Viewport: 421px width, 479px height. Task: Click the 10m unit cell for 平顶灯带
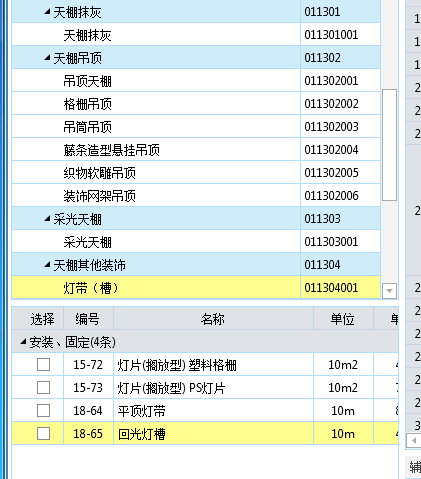pos(343,411)
